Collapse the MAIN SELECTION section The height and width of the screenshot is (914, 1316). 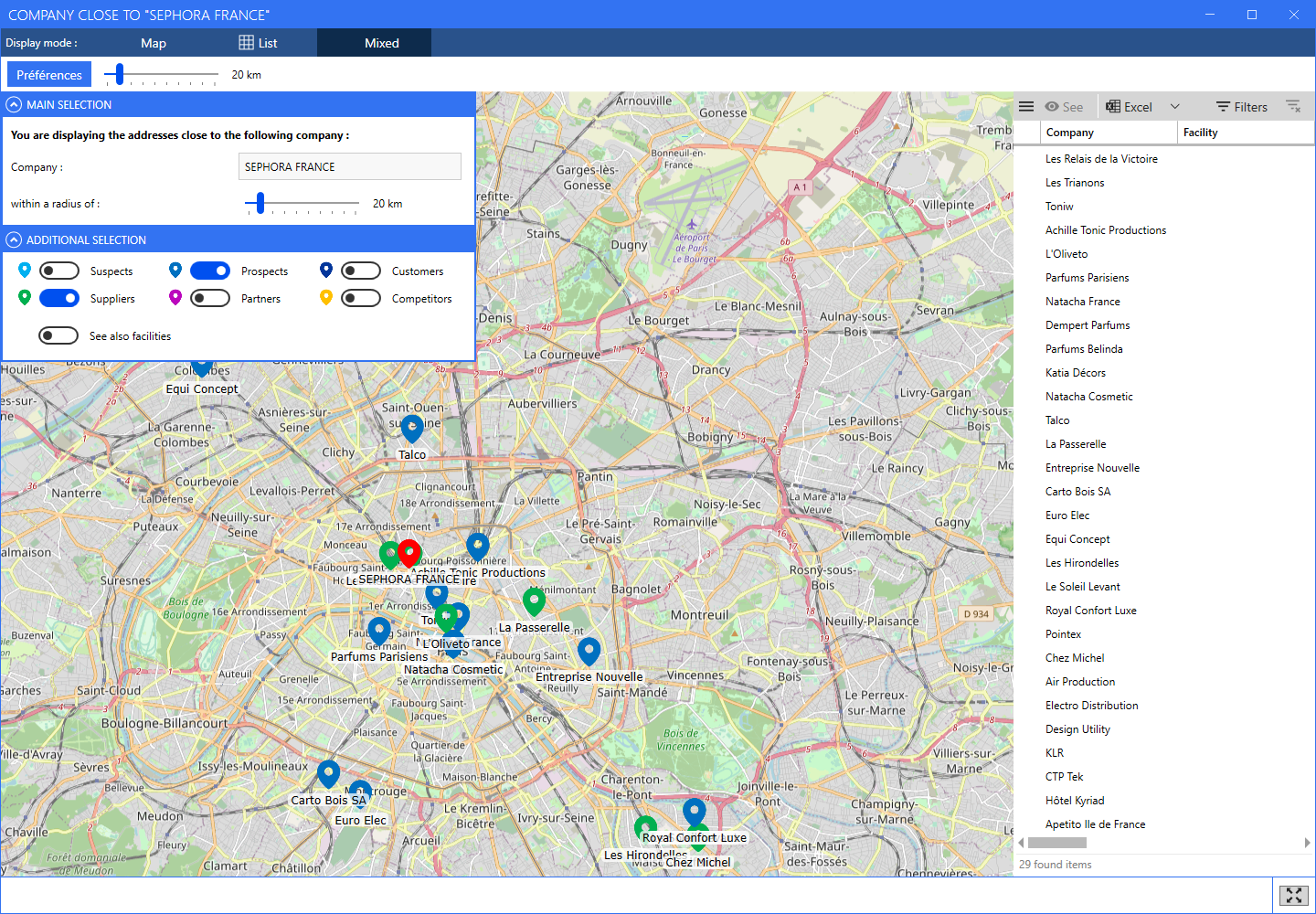(14, 105)
